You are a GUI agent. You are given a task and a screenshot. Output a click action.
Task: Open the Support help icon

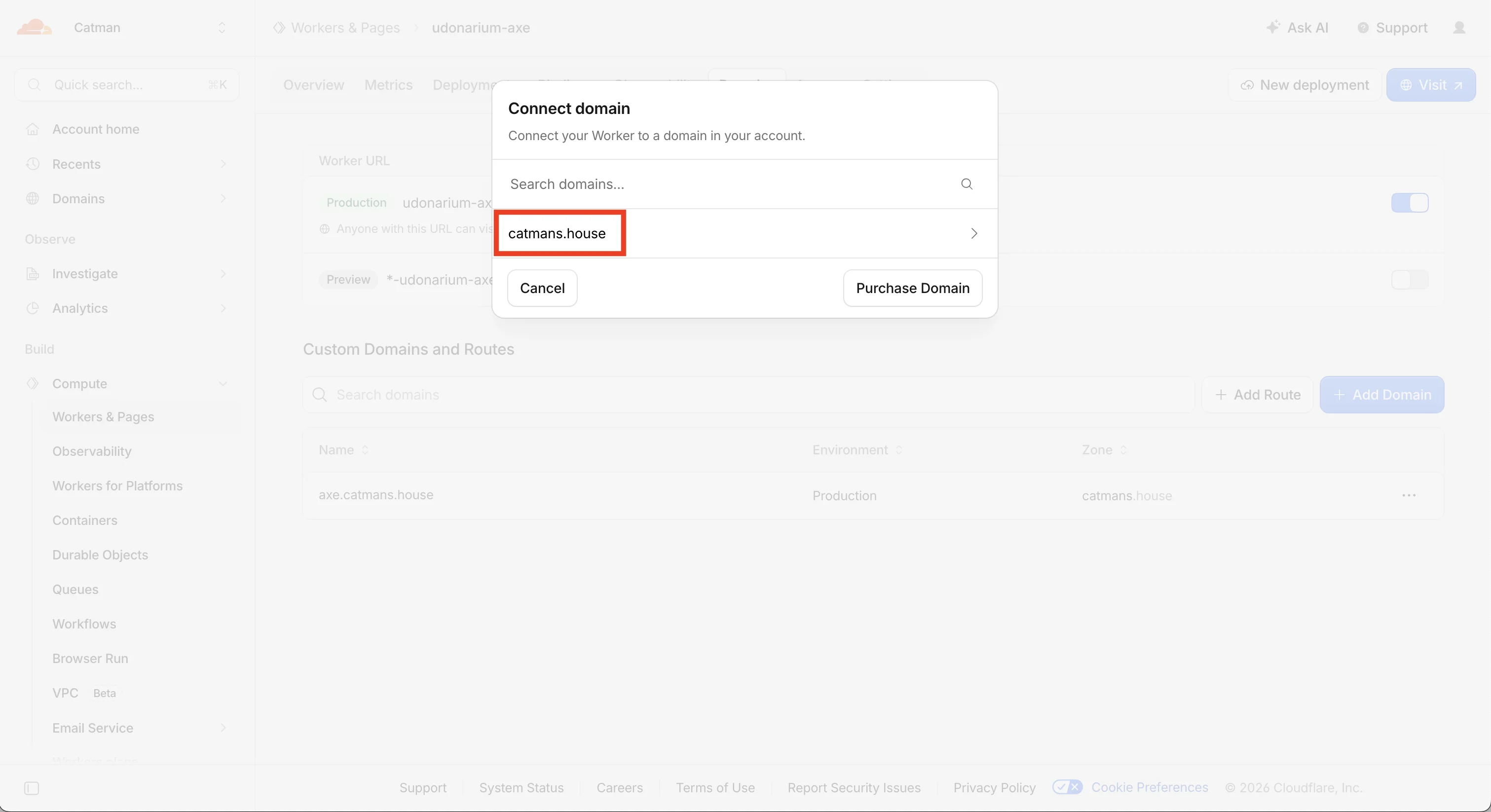click(x=1363, y=28)
